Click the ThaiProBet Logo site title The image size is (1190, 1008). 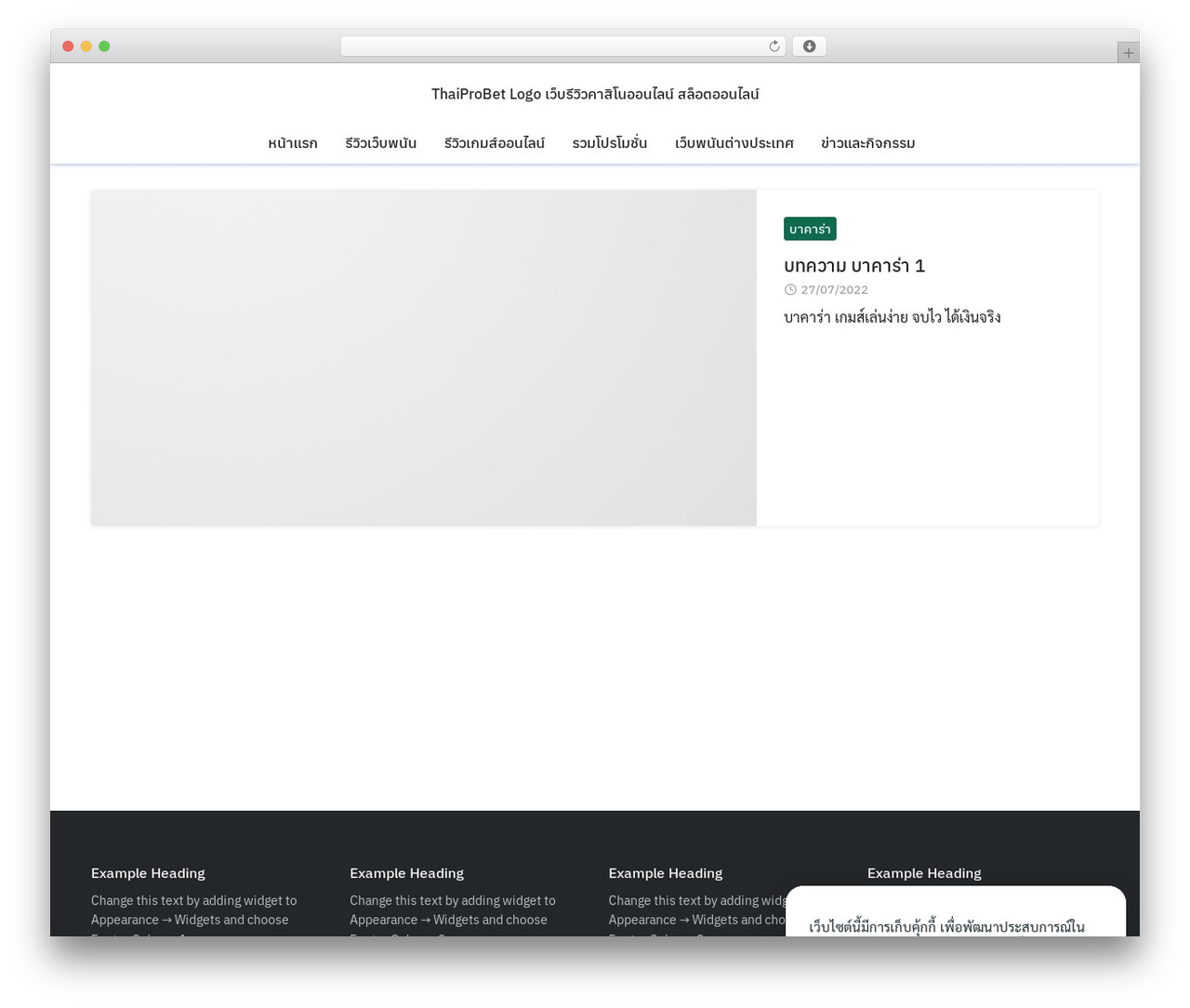point(595,94)
